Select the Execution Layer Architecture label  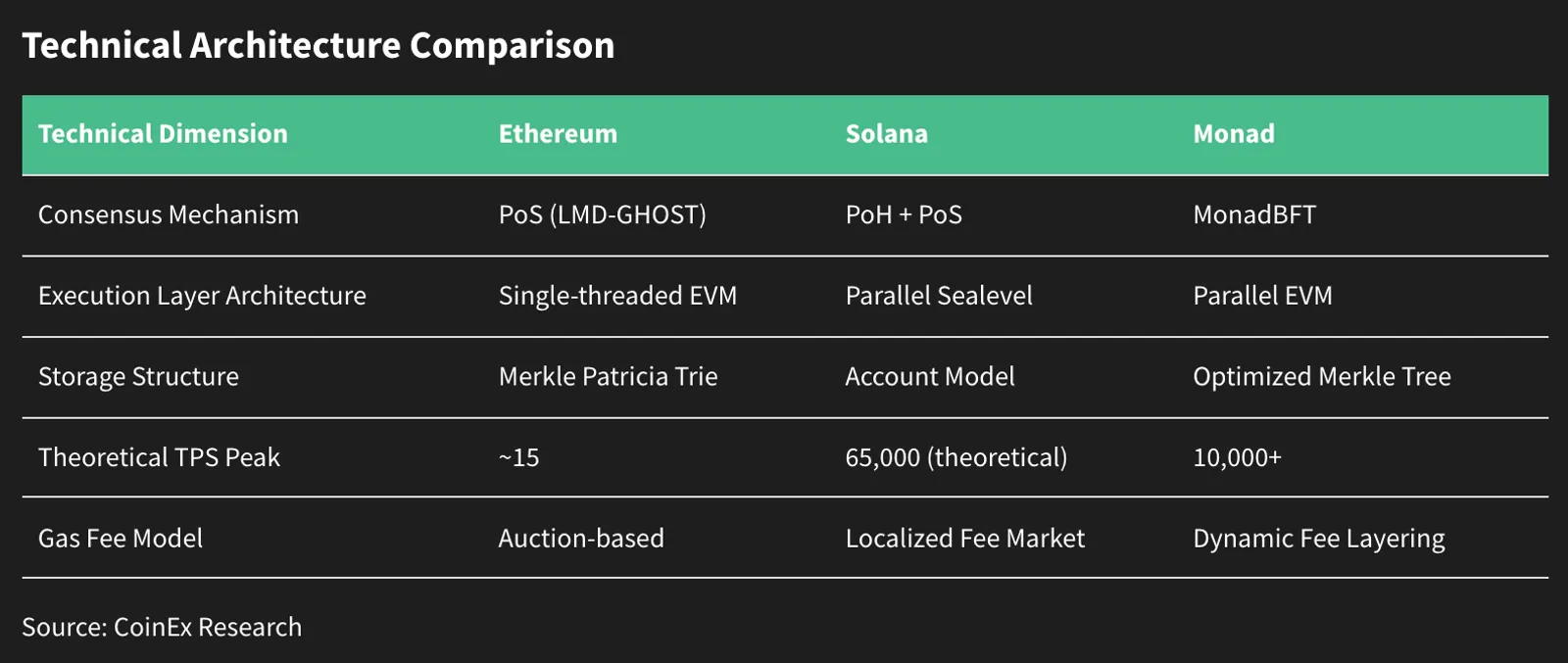(x=202, y=296)
